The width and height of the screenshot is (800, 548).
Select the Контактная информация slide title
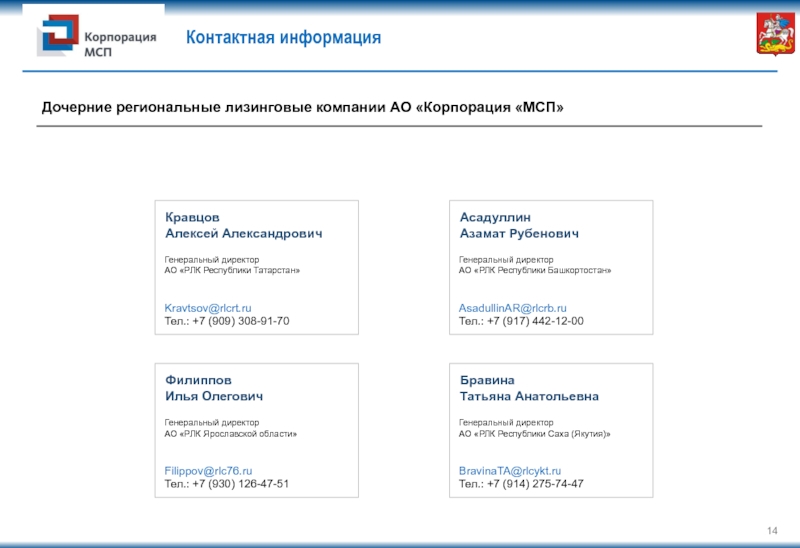pos(284,38)
